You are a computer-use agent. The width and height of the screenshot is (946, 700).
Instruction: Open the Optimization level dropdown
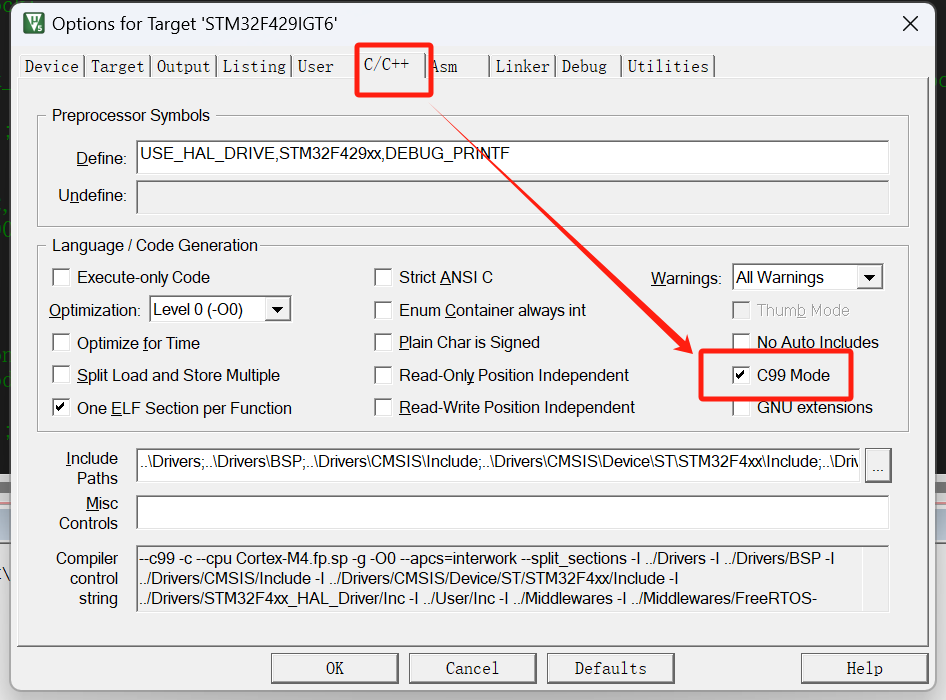[x=278, y=310]
